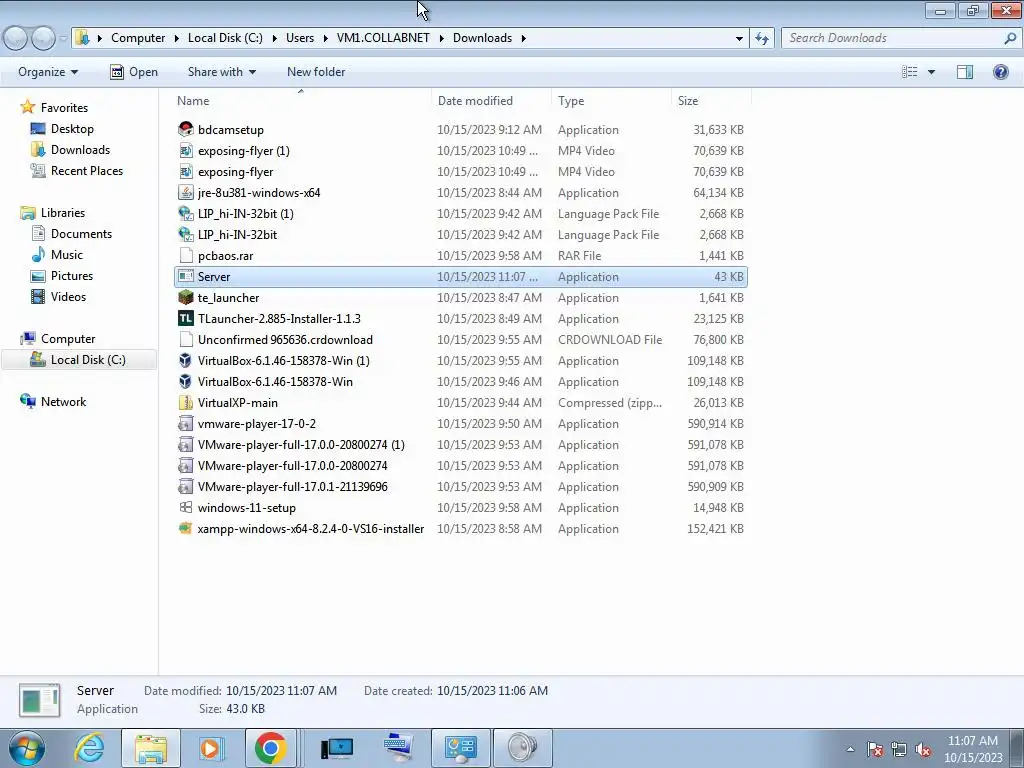1024x768 pixels.
Task: Select Unconfirmed 965636.crdownload file name
Action: 285,340
